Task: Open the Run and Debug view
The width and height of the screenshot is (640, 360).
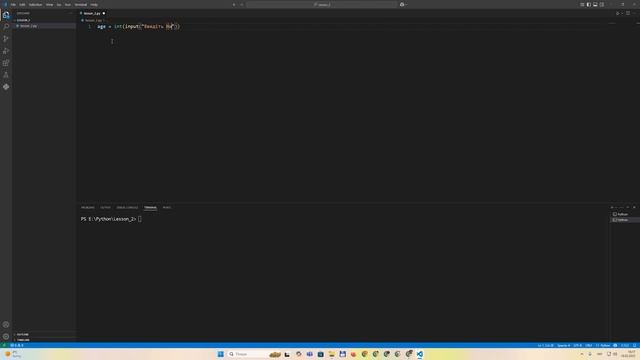Action: (6, 51)
